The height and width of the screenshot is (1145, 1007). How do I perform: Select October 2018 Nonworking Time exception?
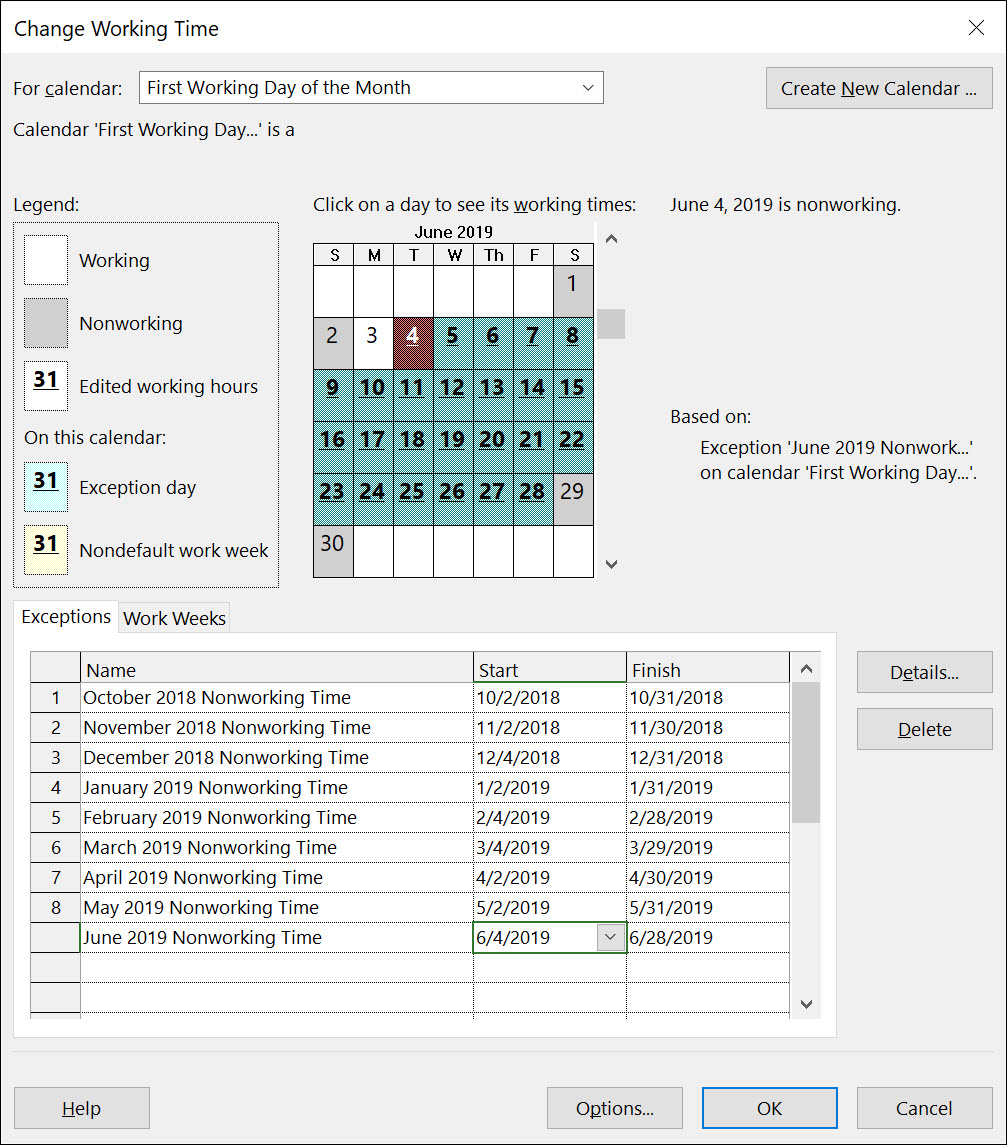click(277, 697)
